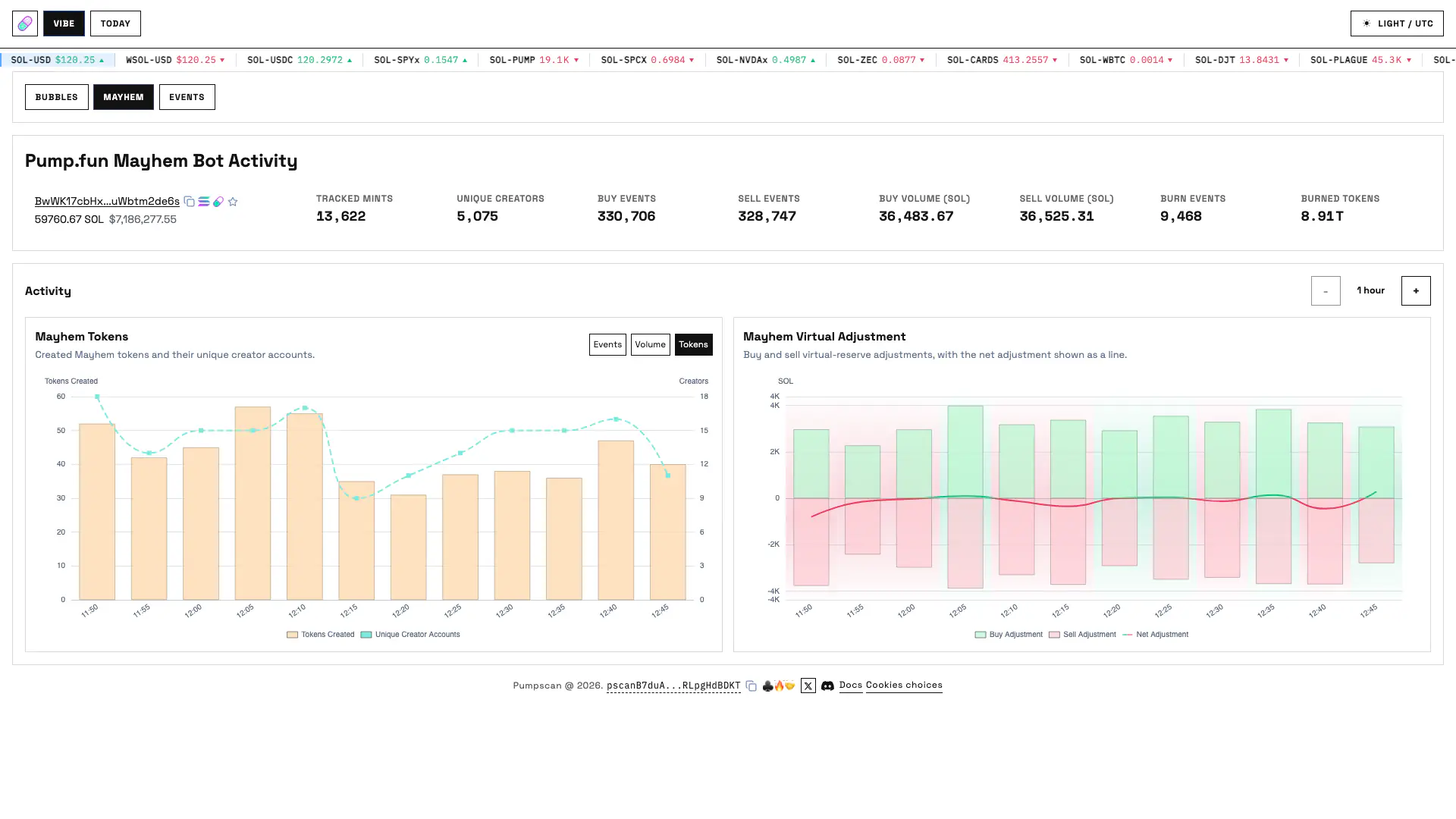Click the 12:05 Tokens Created bar

pyautogui.click(x=253, y=504)
